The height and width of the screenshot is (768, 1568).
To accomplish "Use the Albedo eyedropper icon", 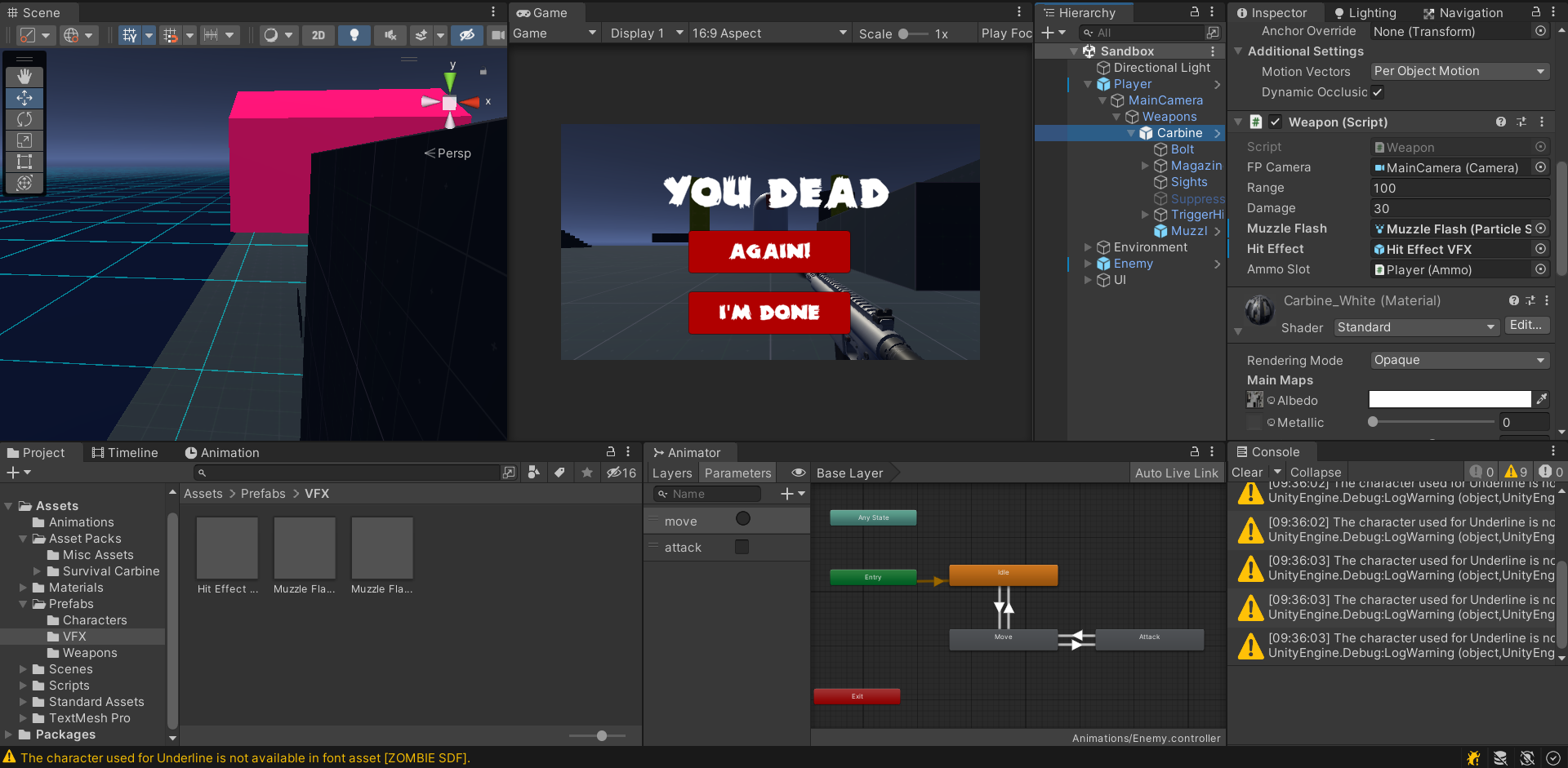I will (1541, 399).
